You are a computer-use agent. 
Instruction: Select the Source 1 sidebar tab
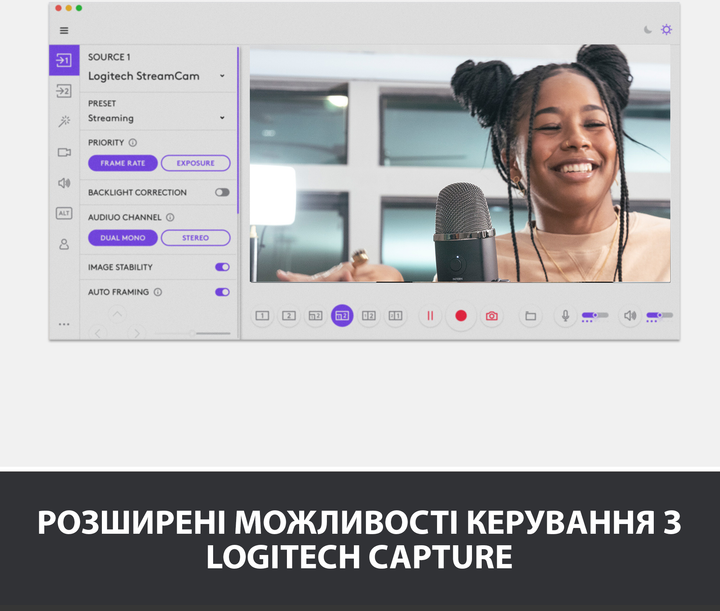coord(64,60)
